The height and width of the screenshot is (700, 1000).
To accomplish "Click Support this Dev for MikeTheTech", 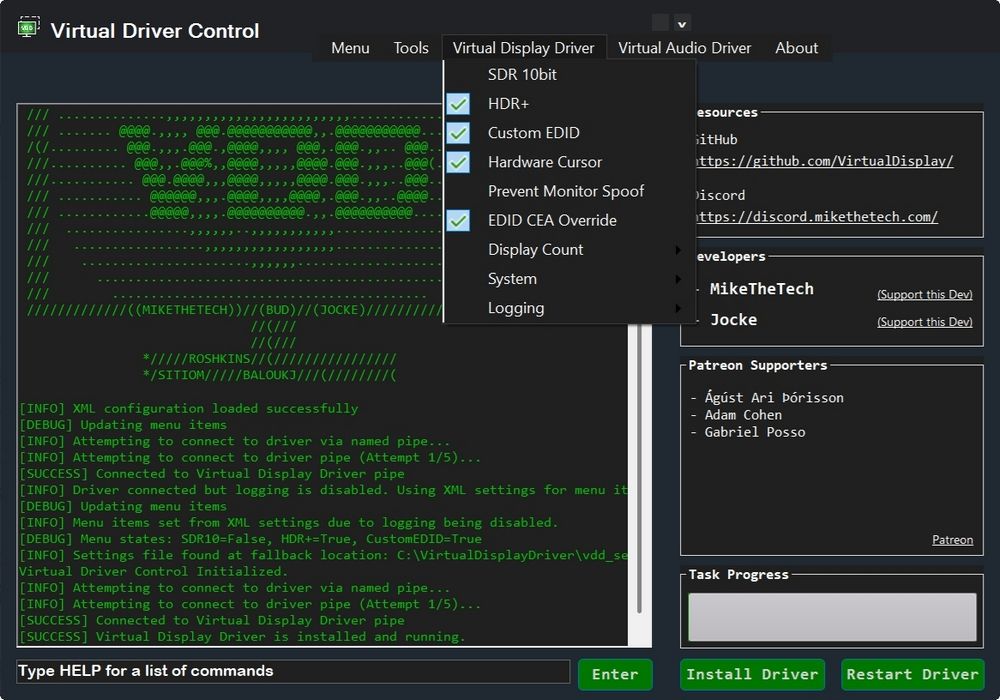I will click(x=925, y=294).
